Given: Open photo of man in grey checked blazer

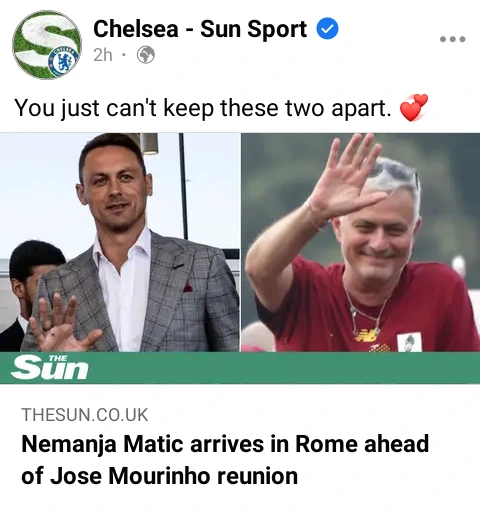Looking at the screenshot, I should pyautogui.click(x=120, y=242).
